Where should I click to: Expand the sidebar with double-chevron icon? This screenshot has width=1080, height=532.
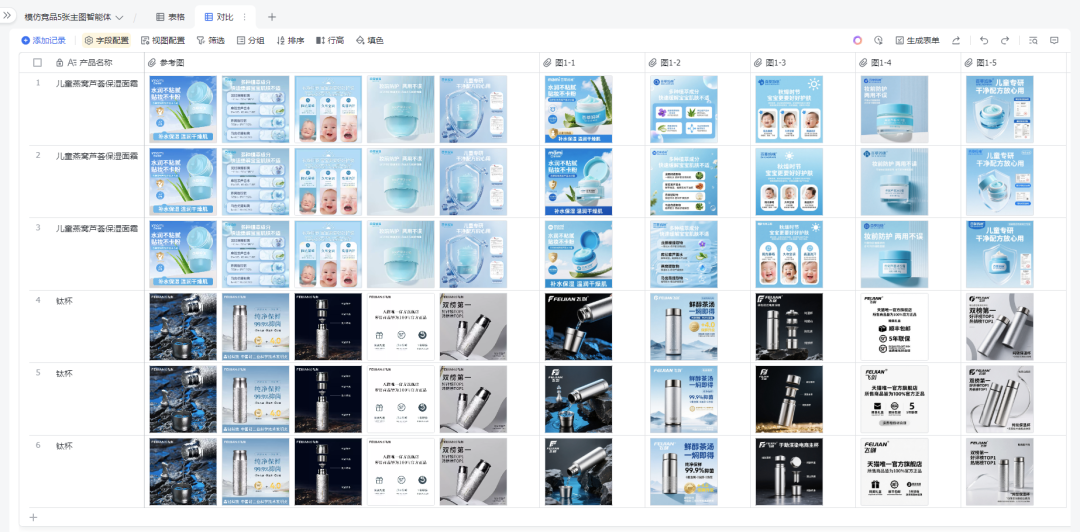pos(7,15)
